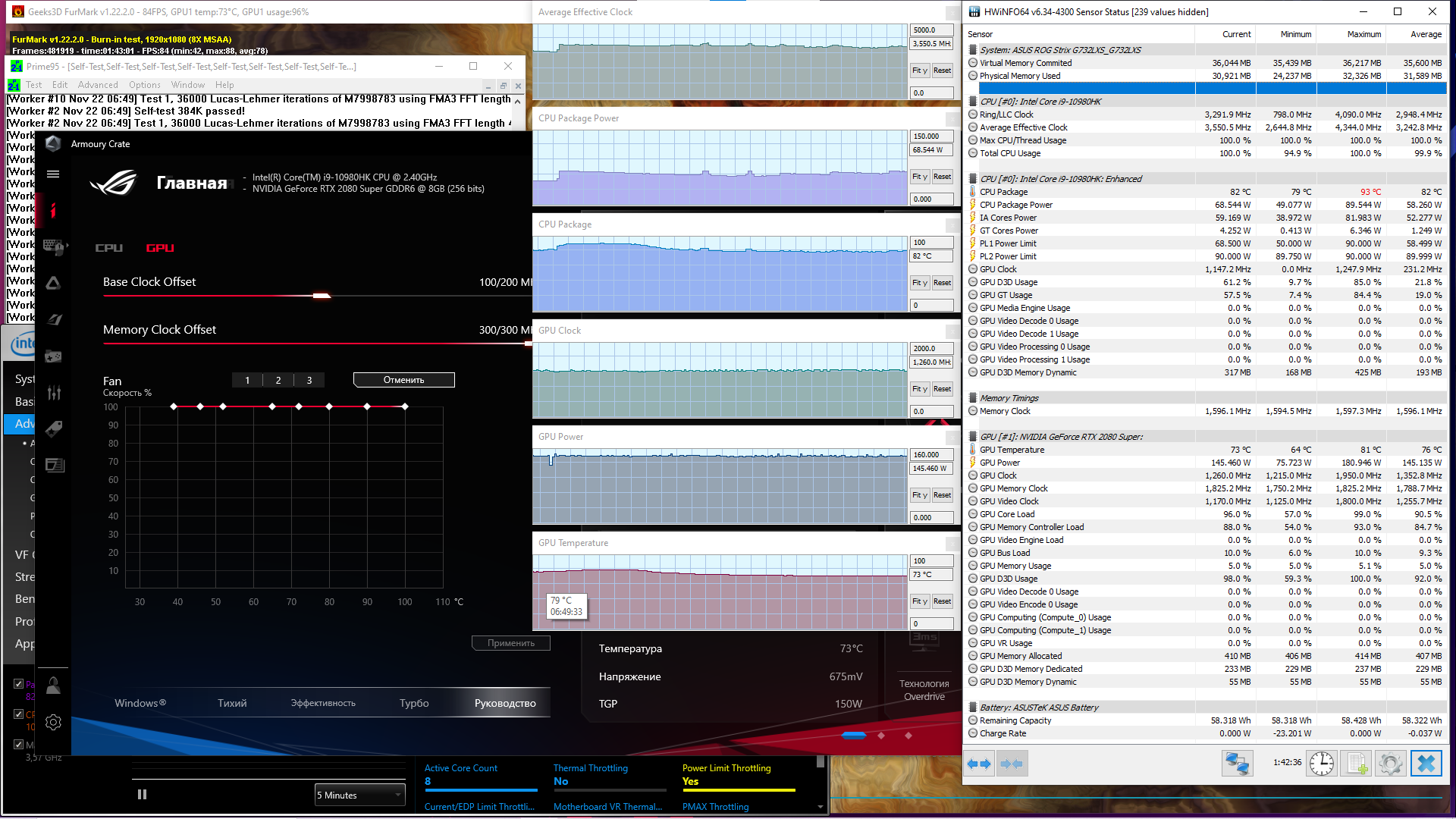Open the Game Library controller icon
Screen dimensions: 1456x819
click(53, 356)
